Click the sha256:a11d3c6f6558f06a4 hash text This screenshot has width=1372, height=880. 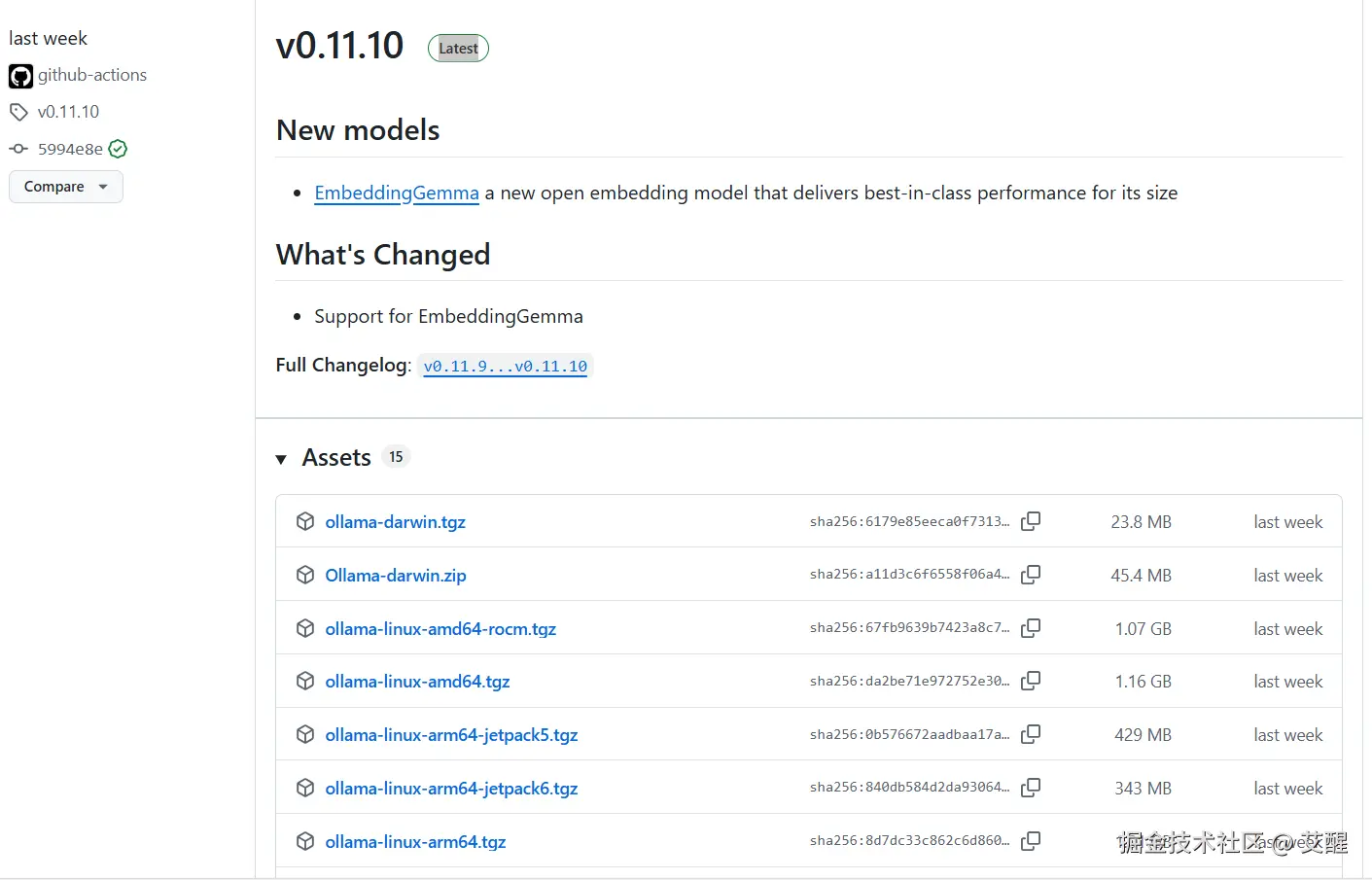(909, 575)
